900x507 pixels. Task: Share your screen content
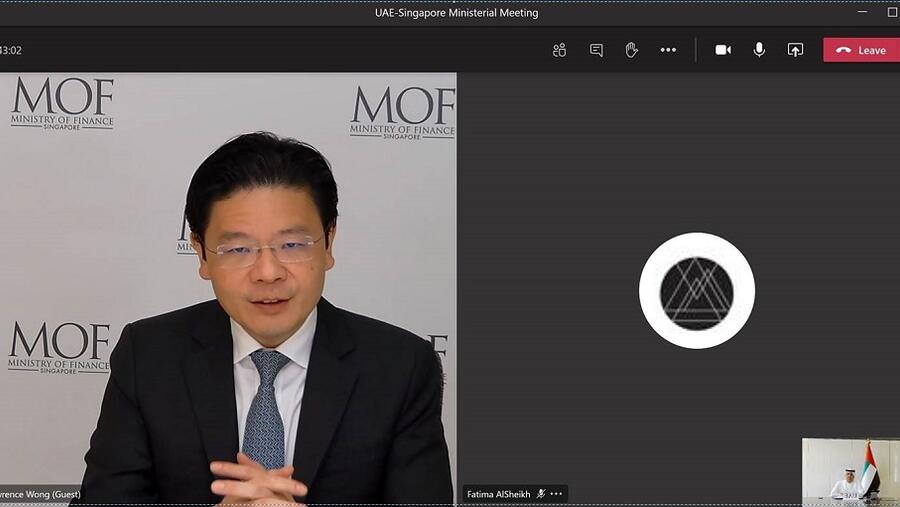[795, 50]
